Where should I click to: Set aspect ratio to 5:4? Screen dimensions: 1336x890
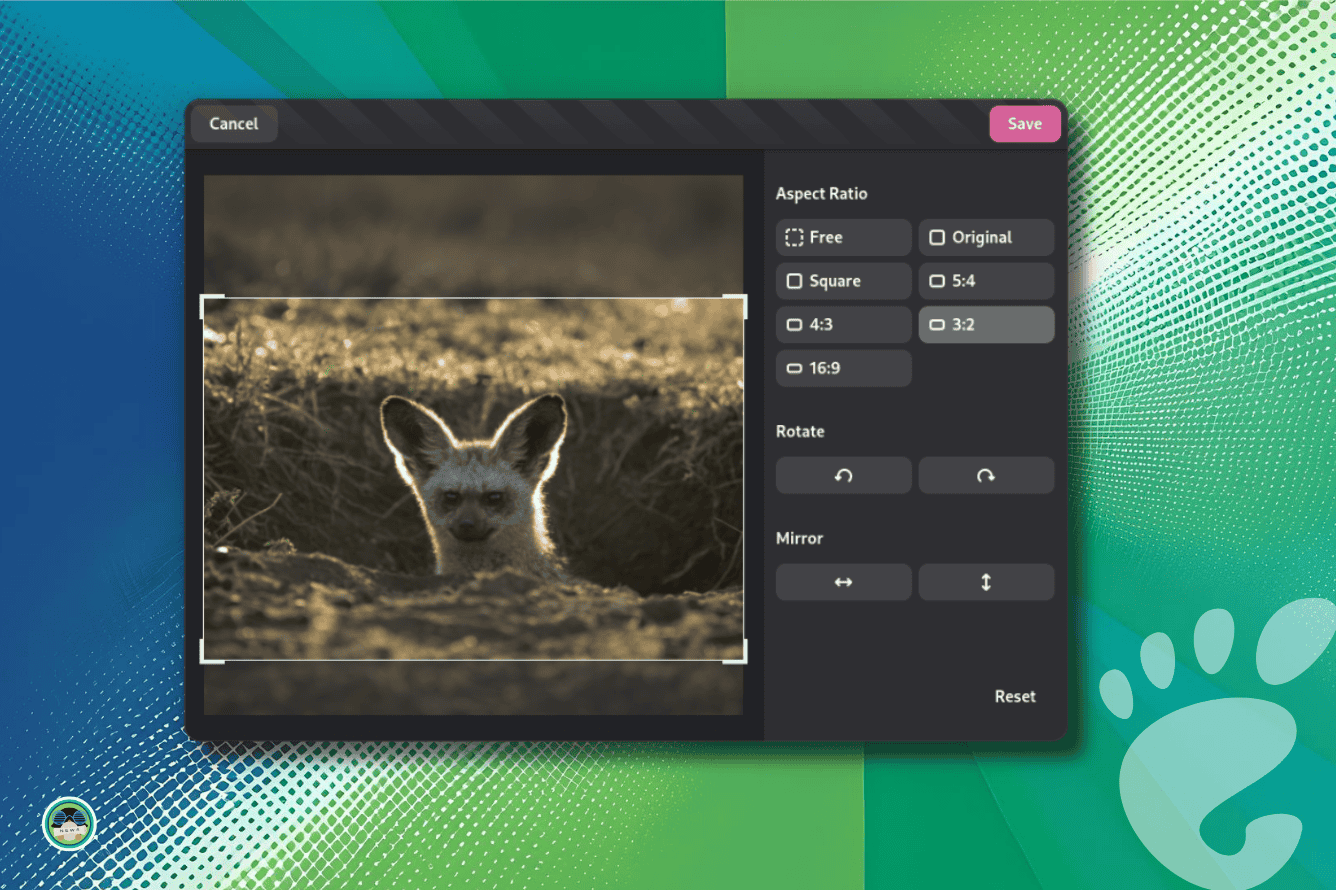(986, 281)
